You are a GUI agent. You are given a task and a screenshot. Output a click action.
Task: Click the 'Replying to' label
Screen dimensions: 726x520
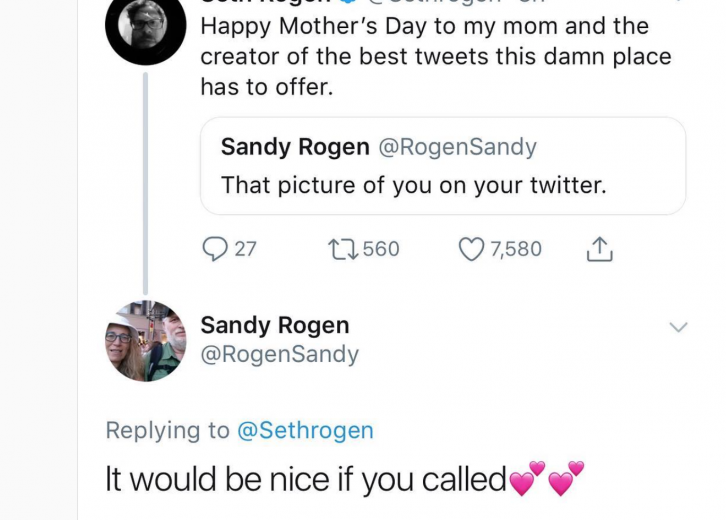(168, 430)
